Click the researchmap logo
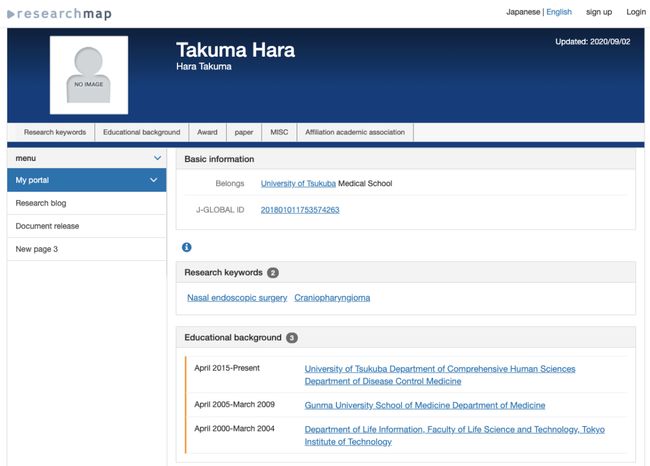Image resolution: width=650 pixels, height=466 pixels. click(59, 14)
